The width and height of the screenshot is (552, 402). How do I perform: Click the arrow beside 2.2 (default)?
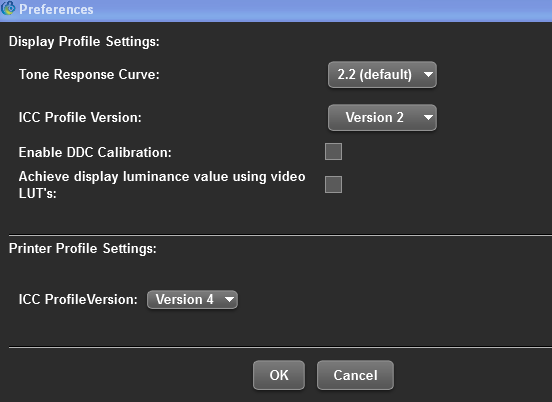pyautogui.click(x=428, y=75)
